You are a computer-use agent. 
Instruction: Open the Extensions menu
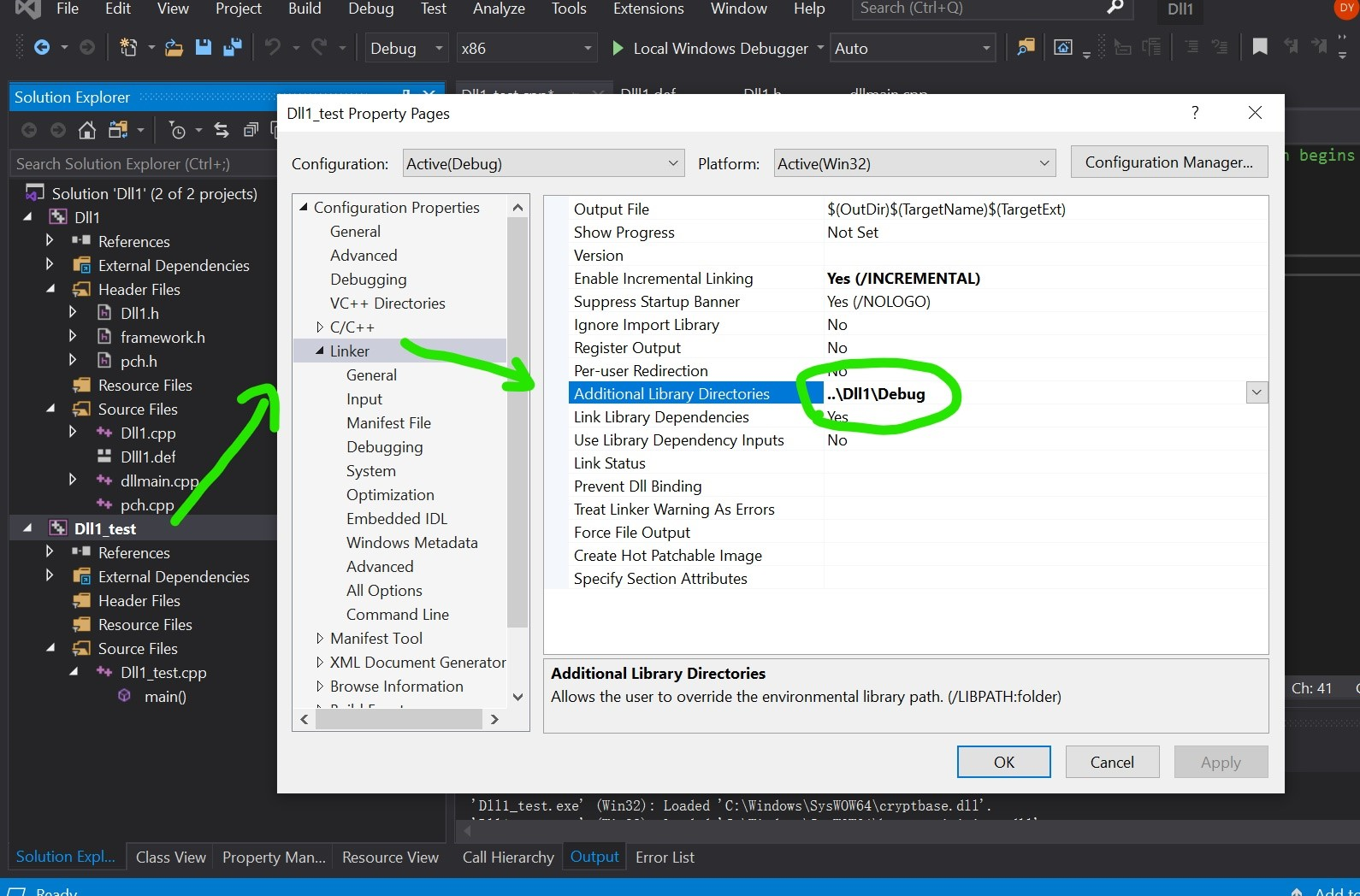[x=648, y=9]
